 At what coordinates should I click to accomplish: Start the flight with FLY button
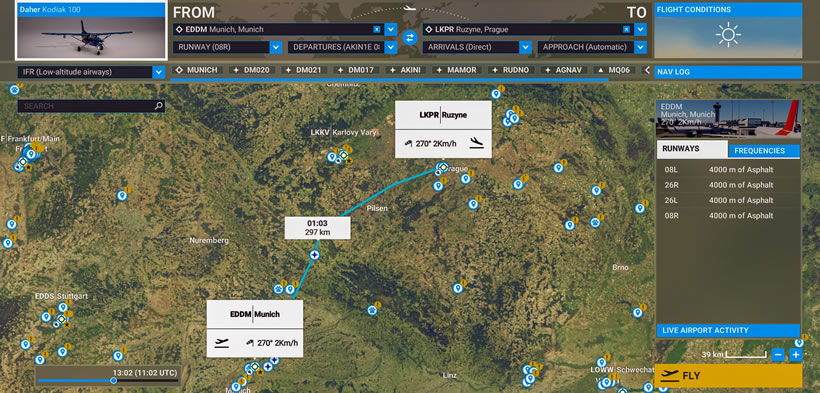(728, 376)
